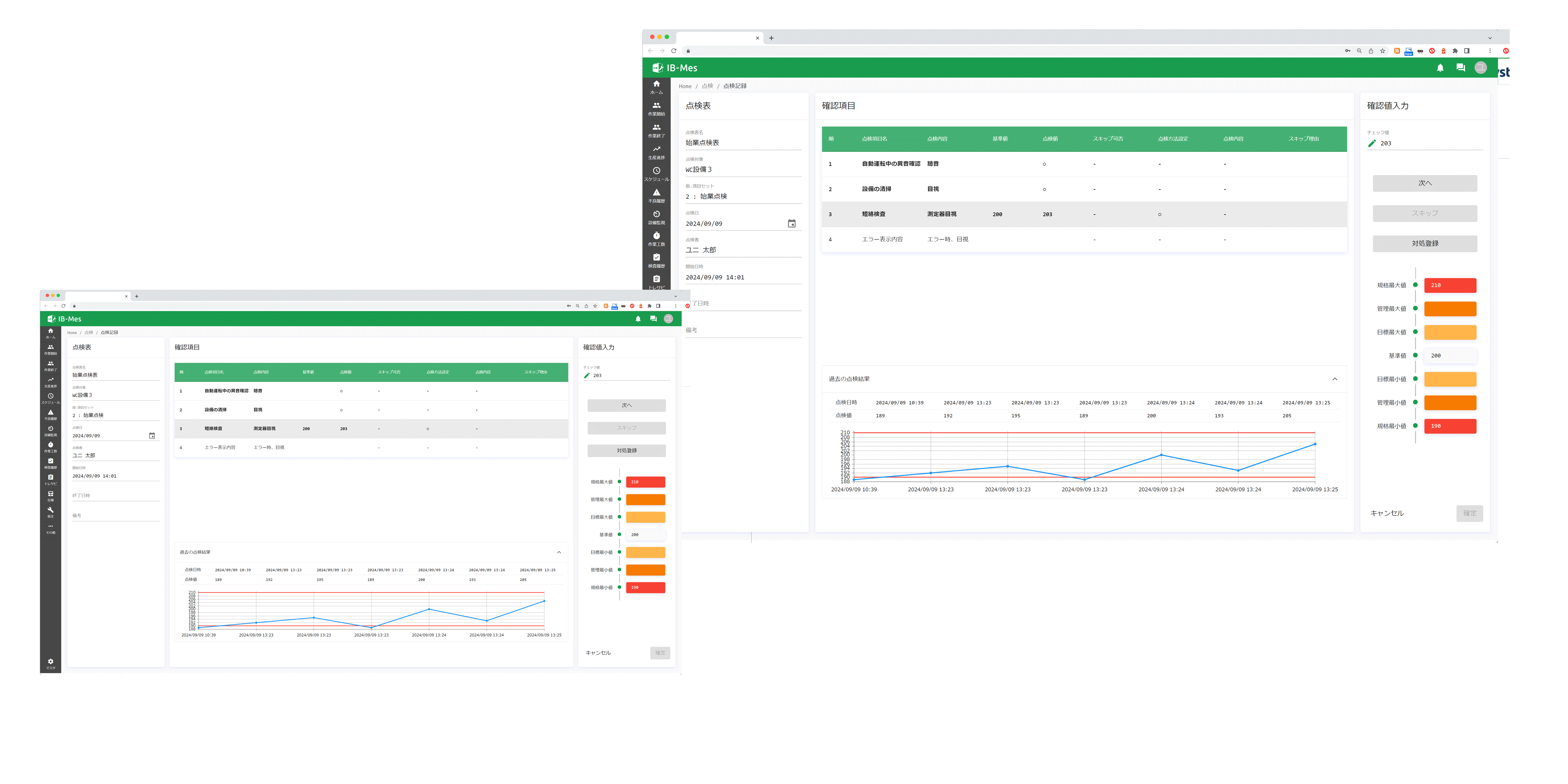Viewport: 1568px width, 784px height.
Task: Click the notification bell in the smaller window
Action: click(x=638, y=319)
